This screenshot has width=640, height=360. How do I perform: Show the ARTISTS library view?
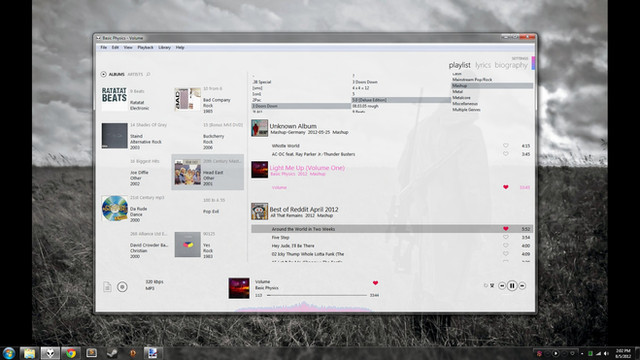click(135, 74)
